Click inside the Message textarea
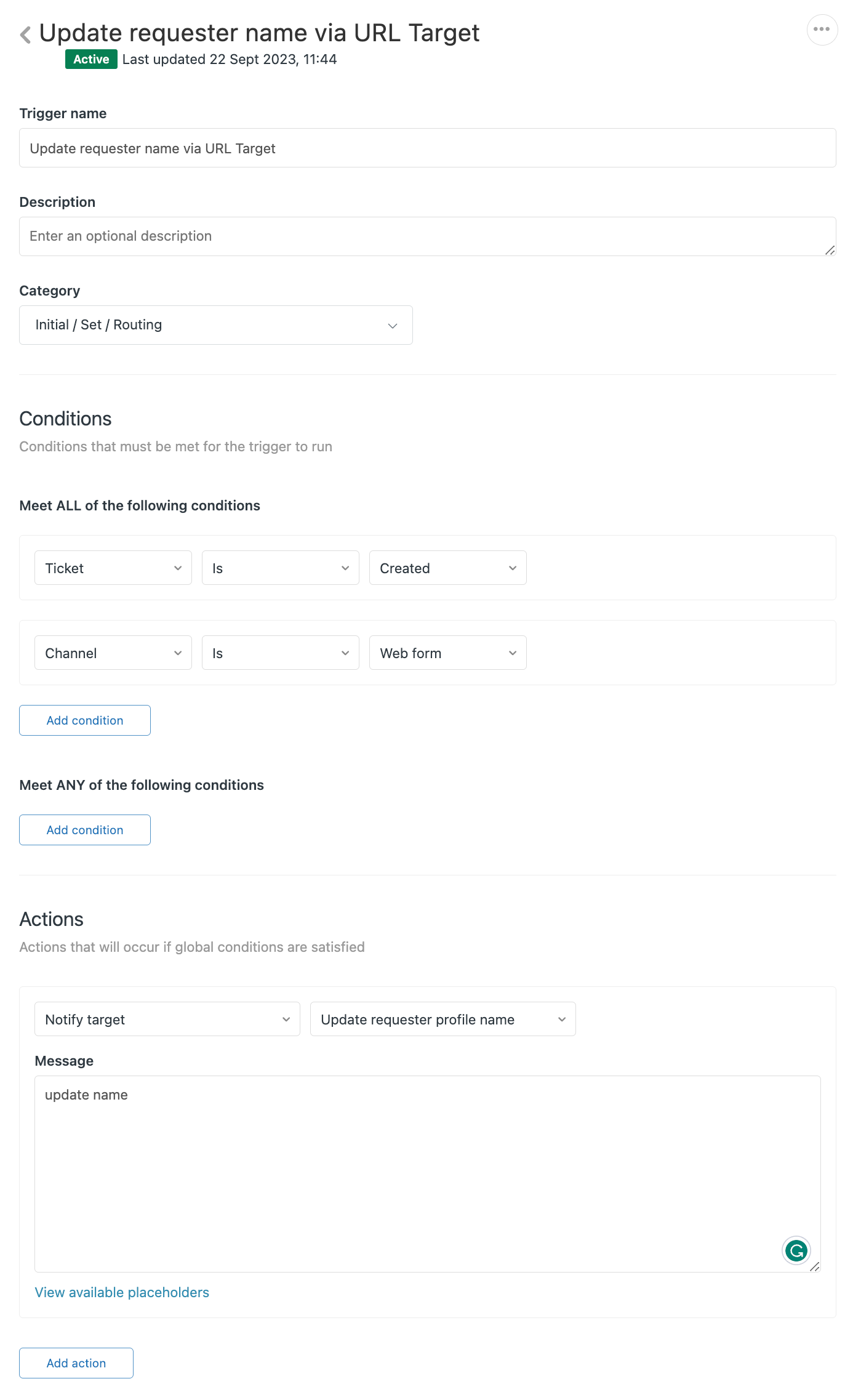 426,1170
